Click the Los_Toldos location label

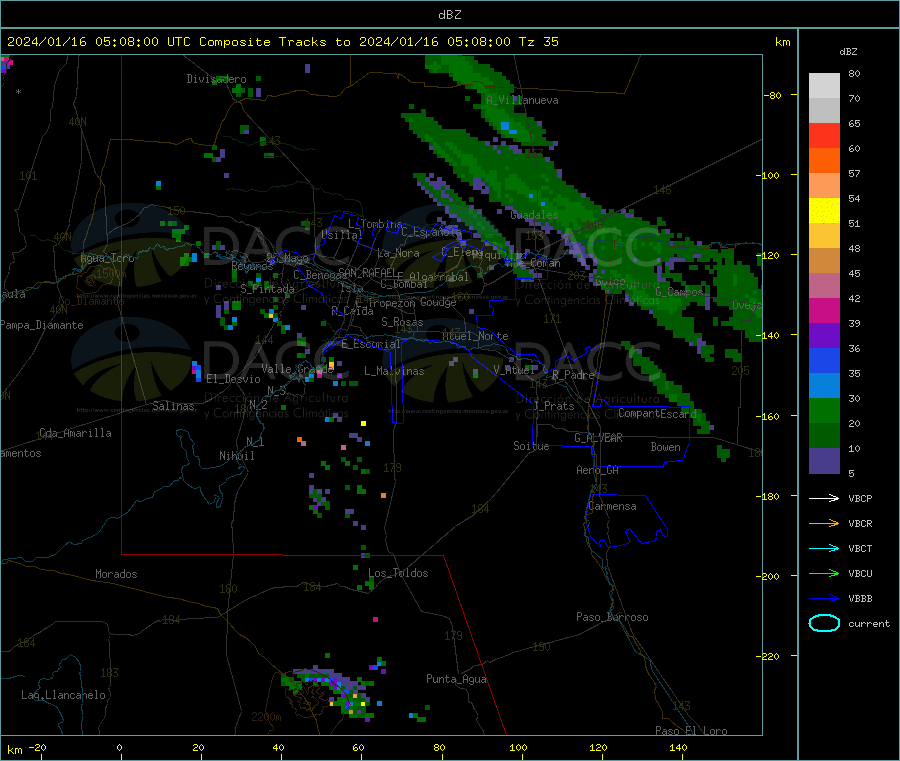(398, 573)
